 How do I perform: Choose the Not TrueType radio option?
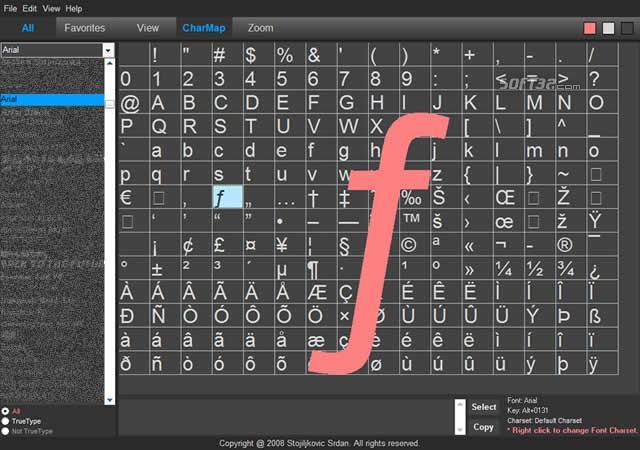tap(4, 431)
